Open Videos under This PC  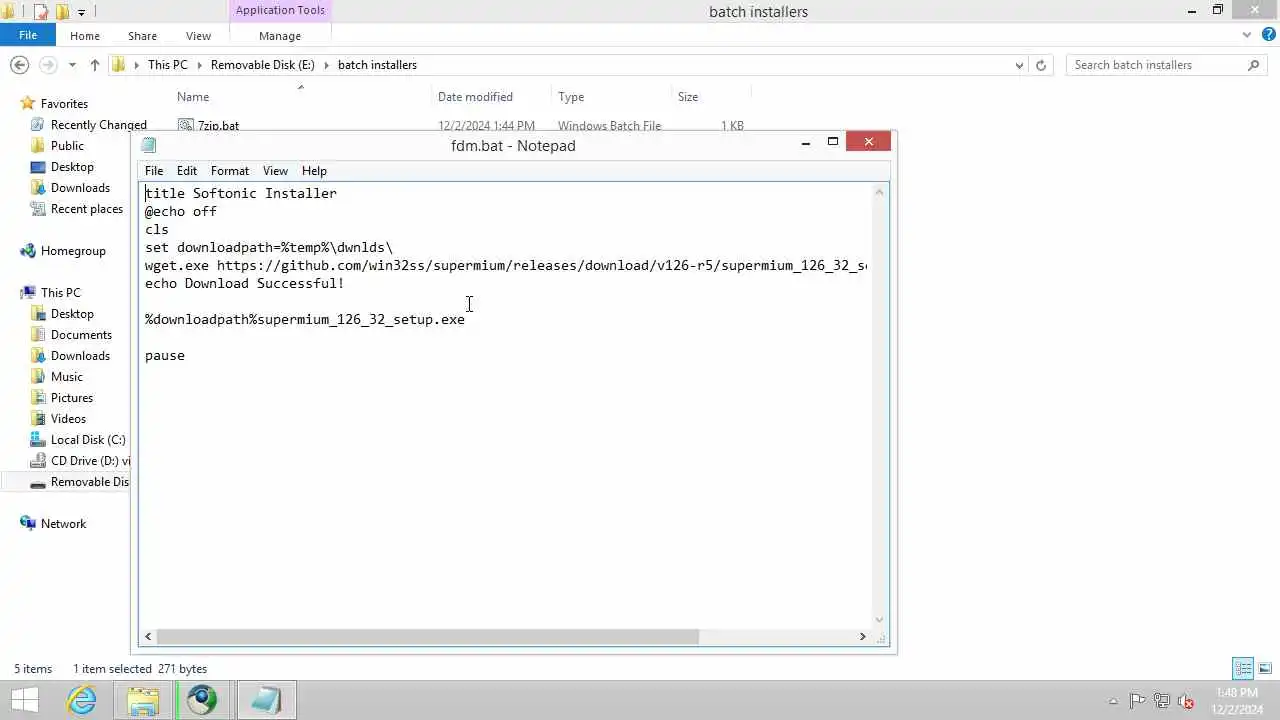(68, 419)
